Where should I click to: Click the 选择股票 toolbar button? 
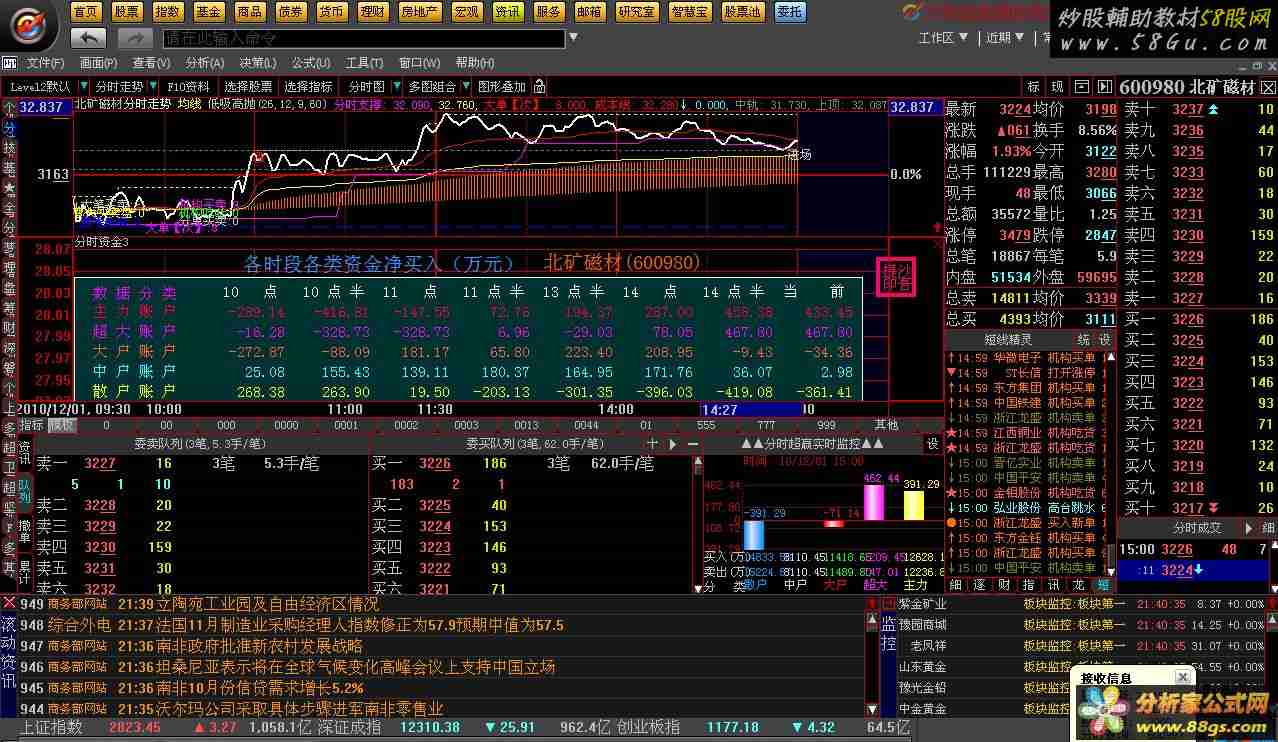[248, 87]
